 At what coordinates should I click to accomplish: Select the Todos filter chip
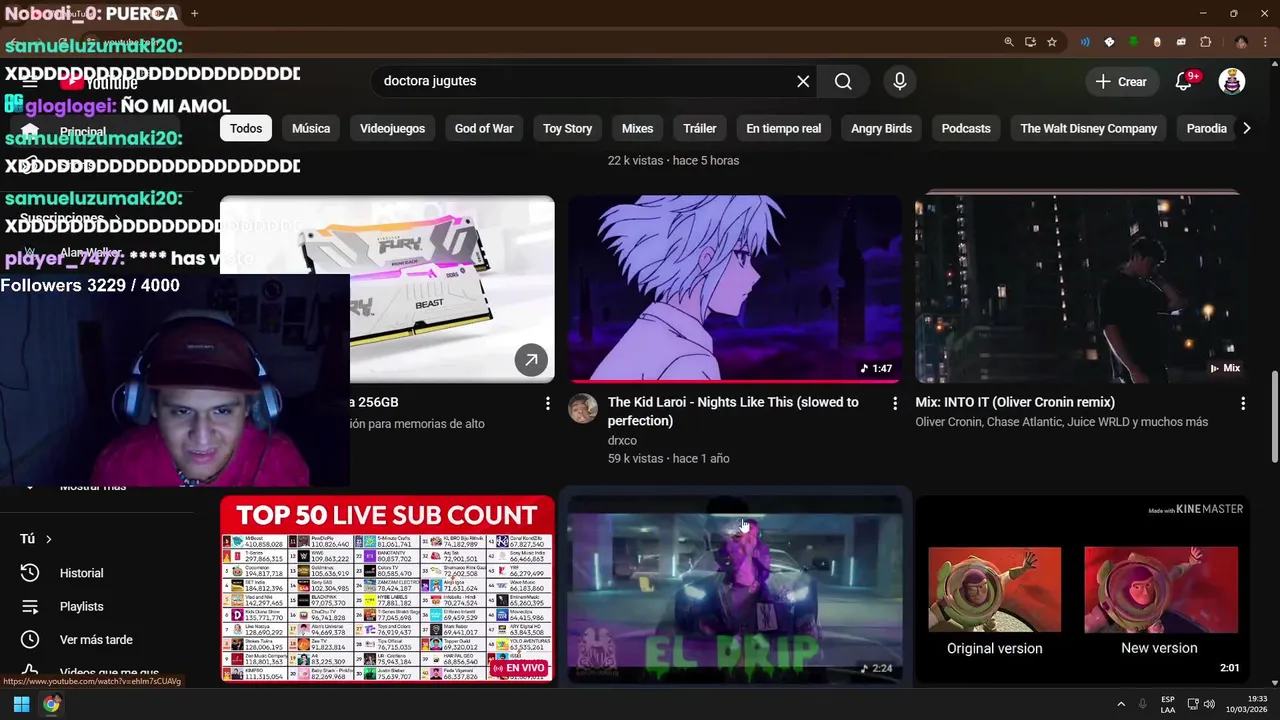(x=246, y=128)
